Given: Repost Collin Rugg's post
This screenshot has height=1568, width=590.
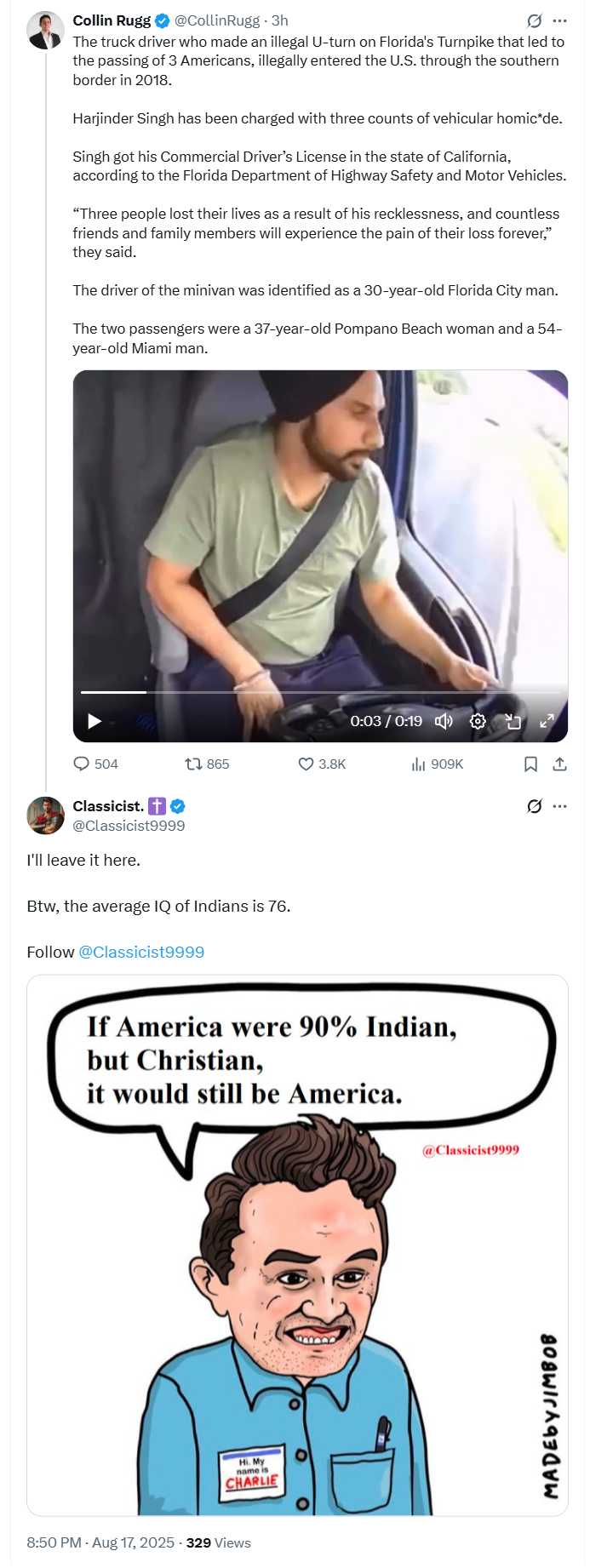Looking at the screenshot, I should [194, 764].
